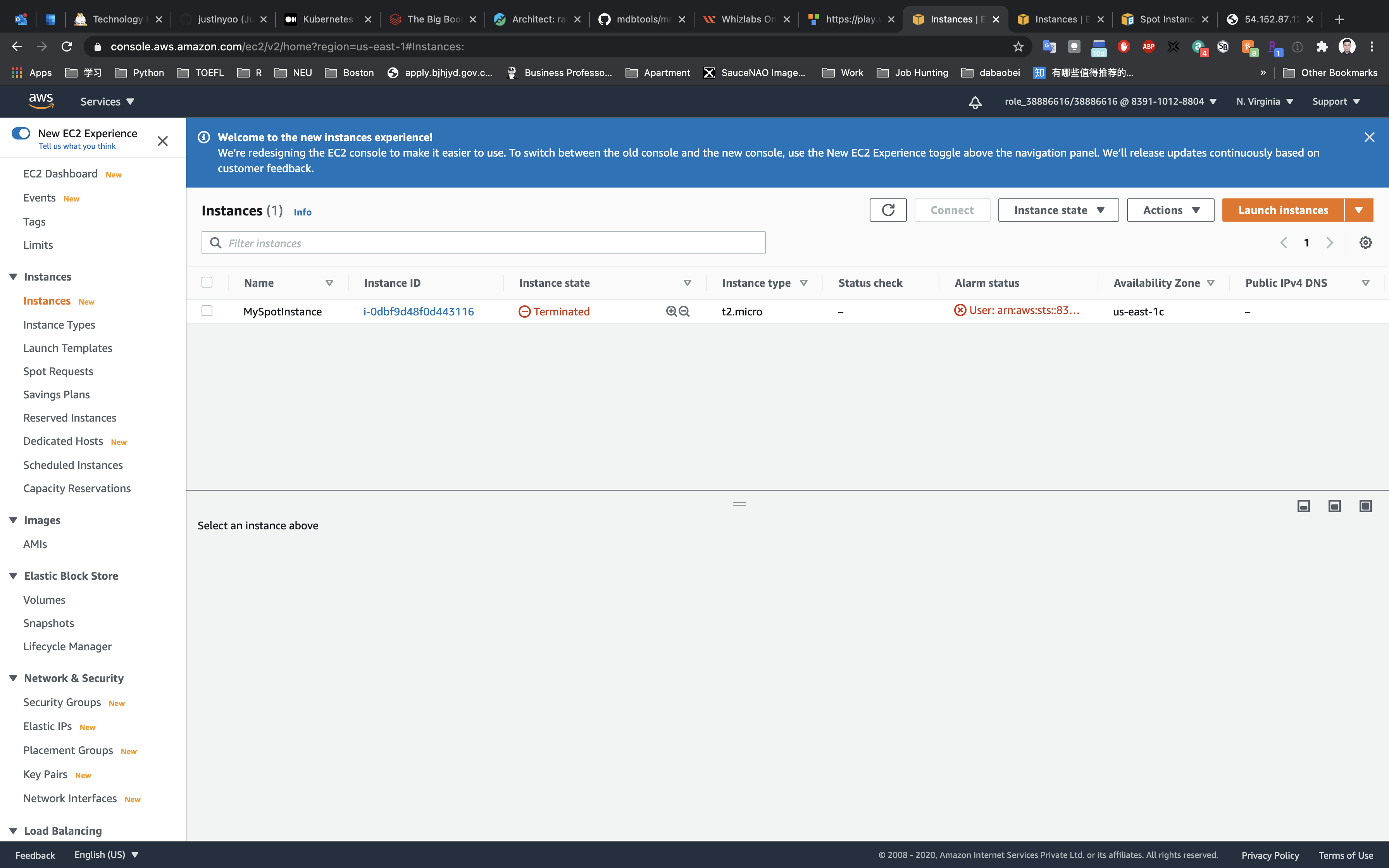Open instance ID i-0dbf9d48f0d443116 link
This screenshot has width=1389, height=868.
pos(419,312)
